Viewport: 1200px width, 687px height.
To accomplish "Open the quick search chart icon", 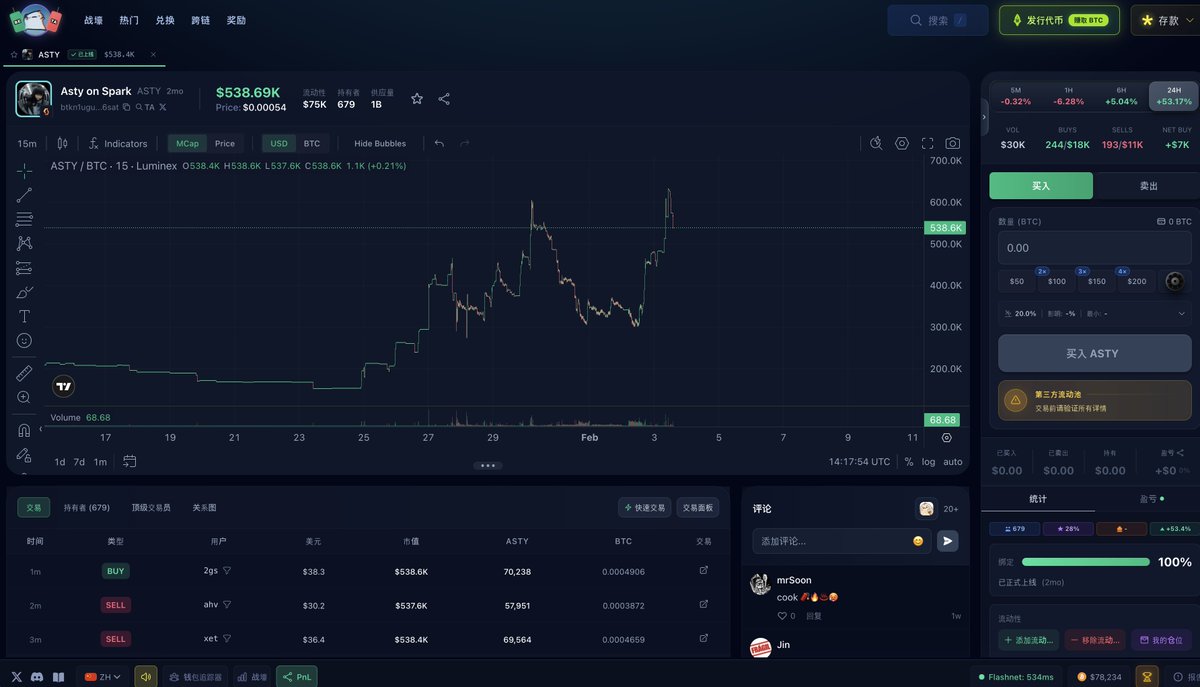I will [x=876, y=143].
